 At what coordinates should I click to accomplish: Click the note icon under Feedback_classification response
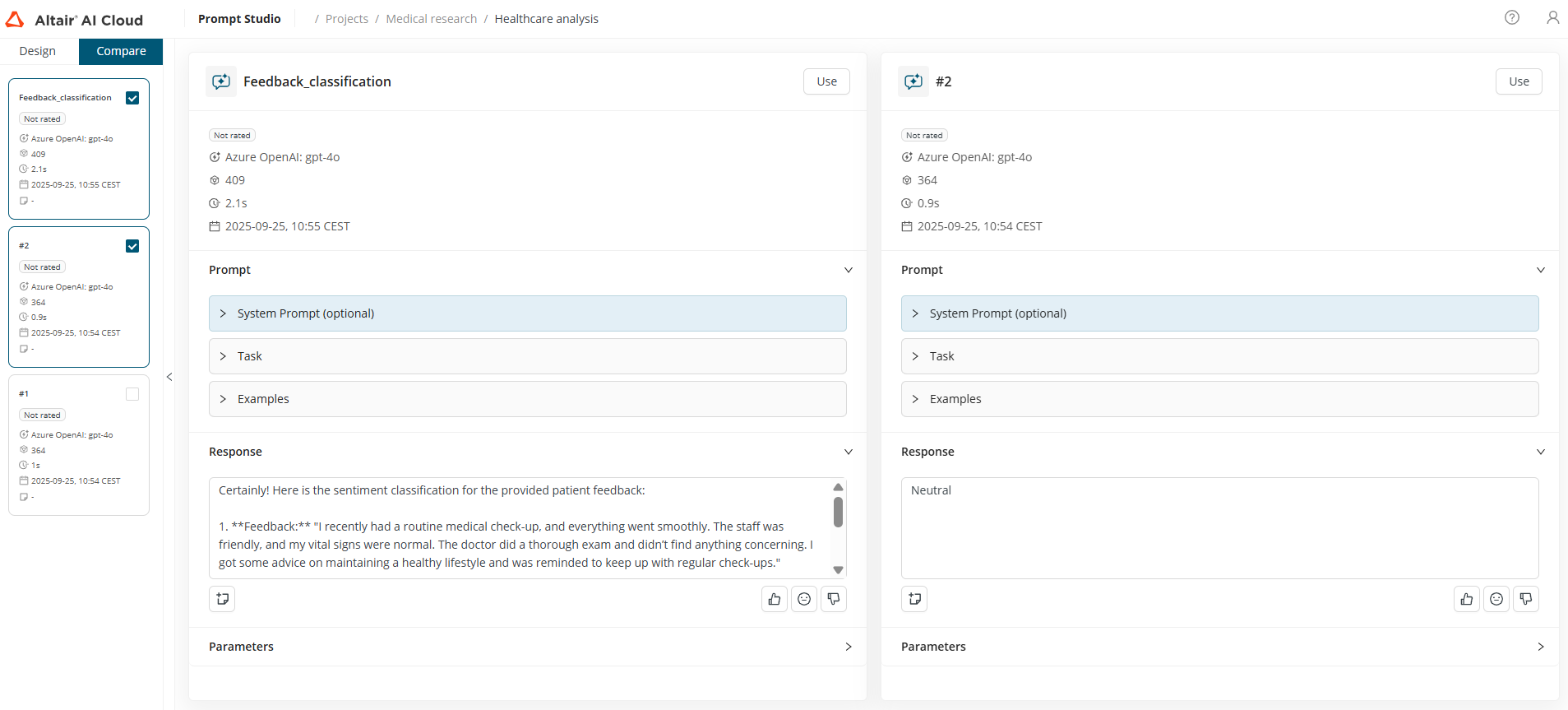coord(222,599)
